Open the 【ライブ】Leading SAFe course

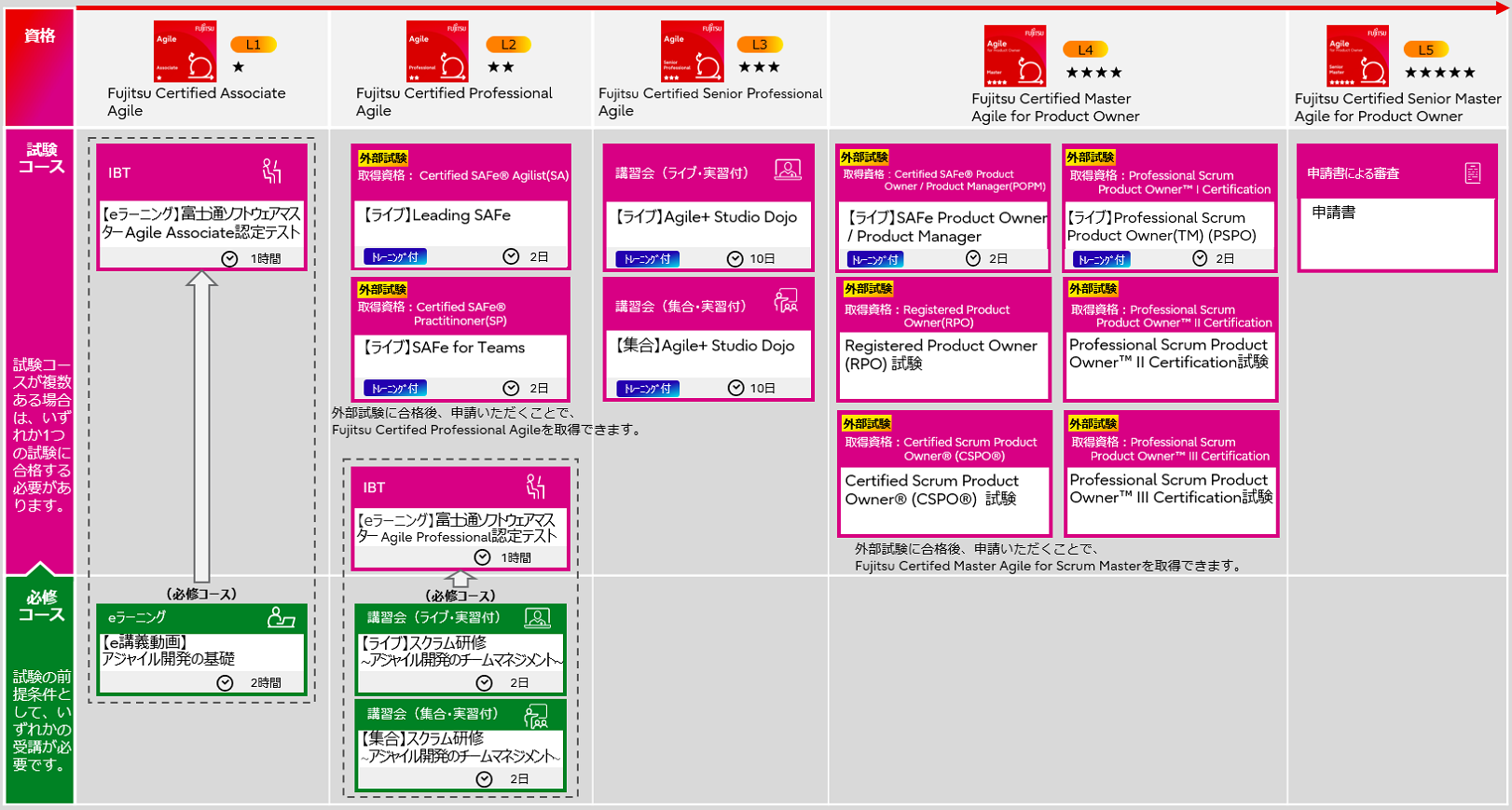pyautogui.click(x=437, y=215)
